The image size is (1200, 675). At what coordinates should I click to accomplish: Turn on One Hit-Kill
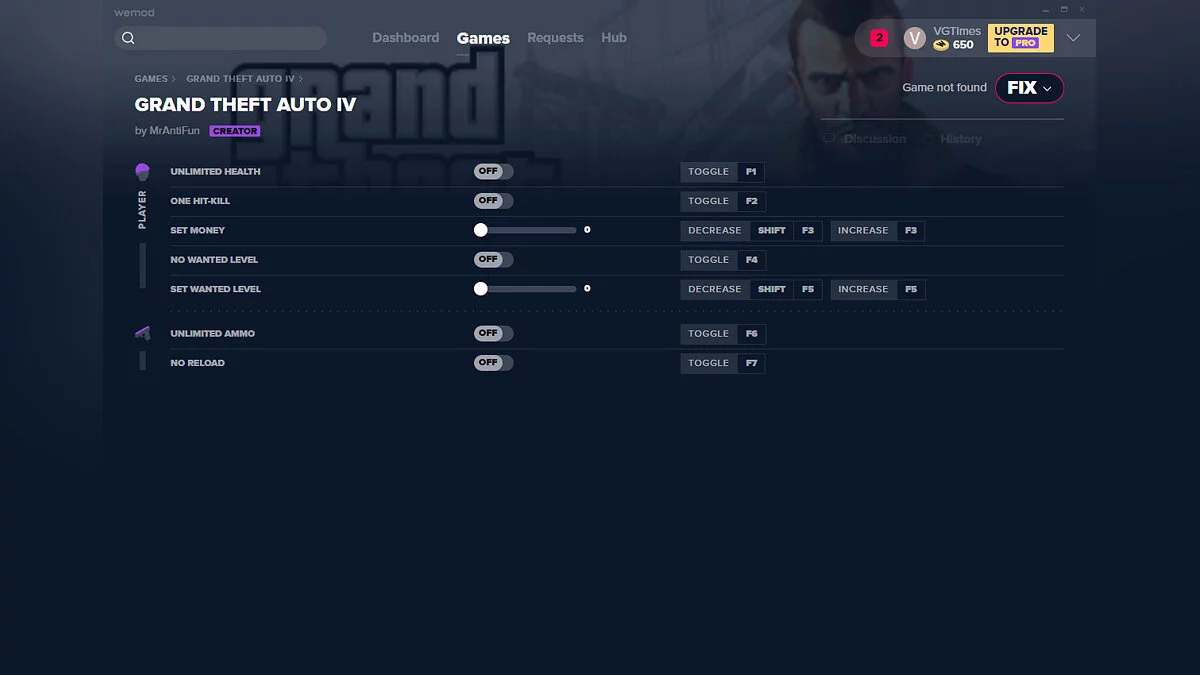tap(493, 200)
